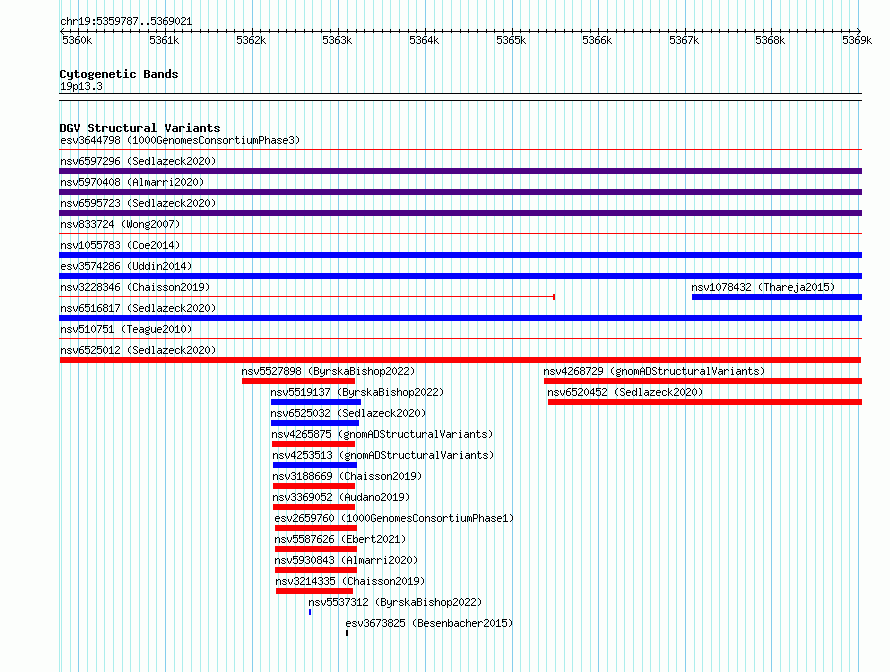Viewport: 890px width, 672px height.
Task: Click the Cytogenetic Bands track title
Action: coord(119,74)
